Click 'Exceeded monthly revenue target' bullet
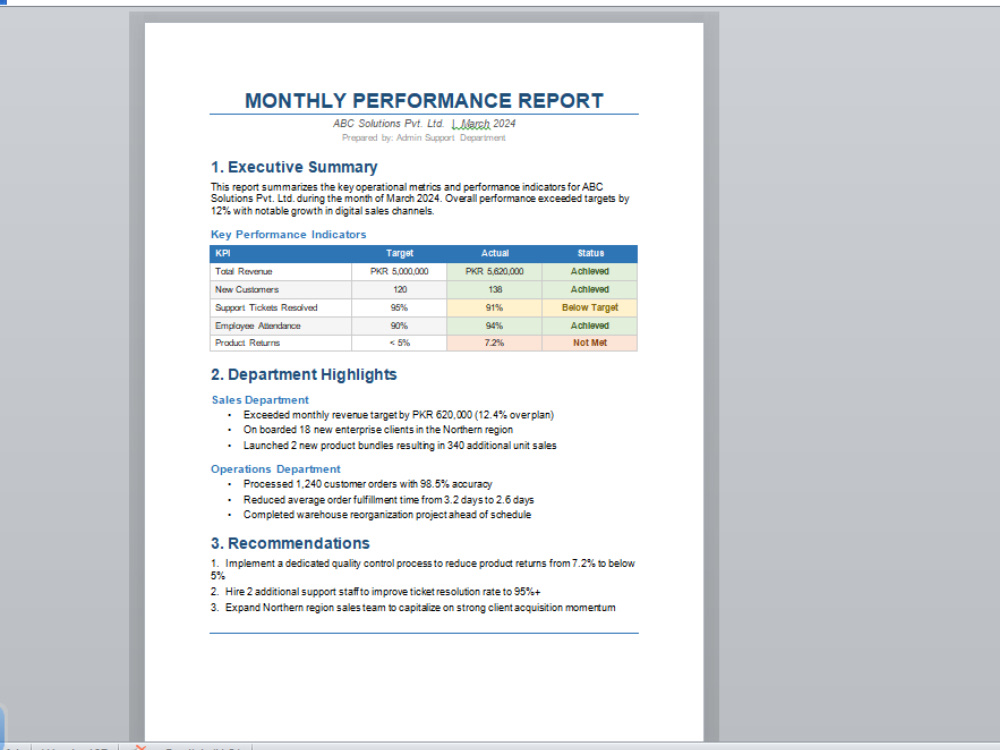This screenshot has width=1000, height=750. pos(399,415)
